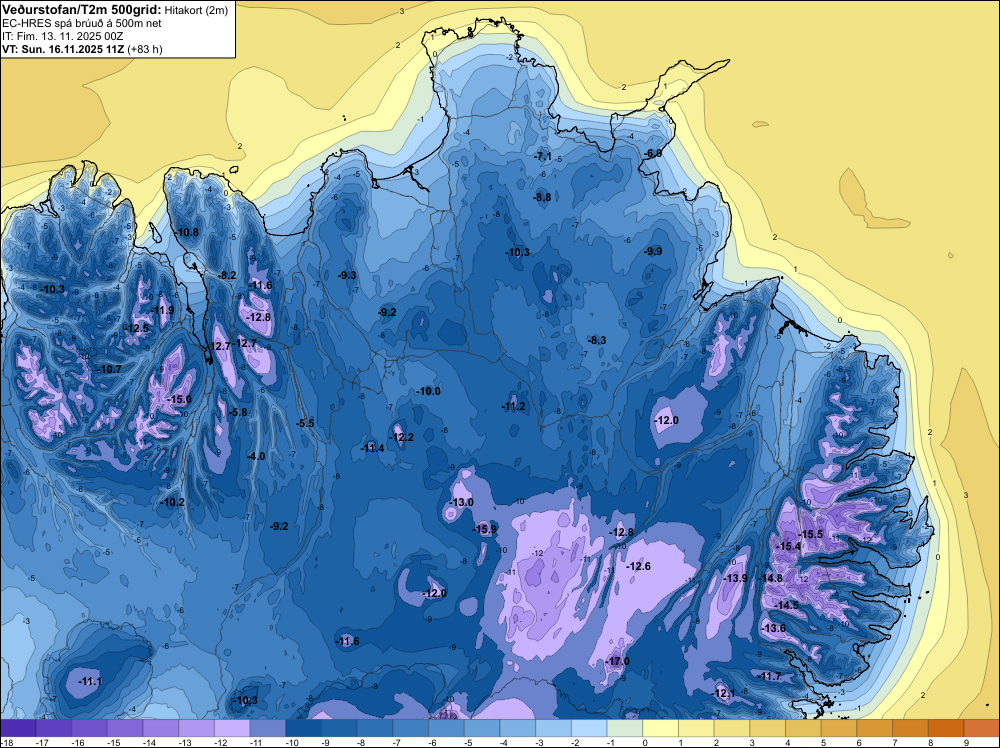Click the 'EC-HRES spá brúuð á 500m net' line

(82, 23)
